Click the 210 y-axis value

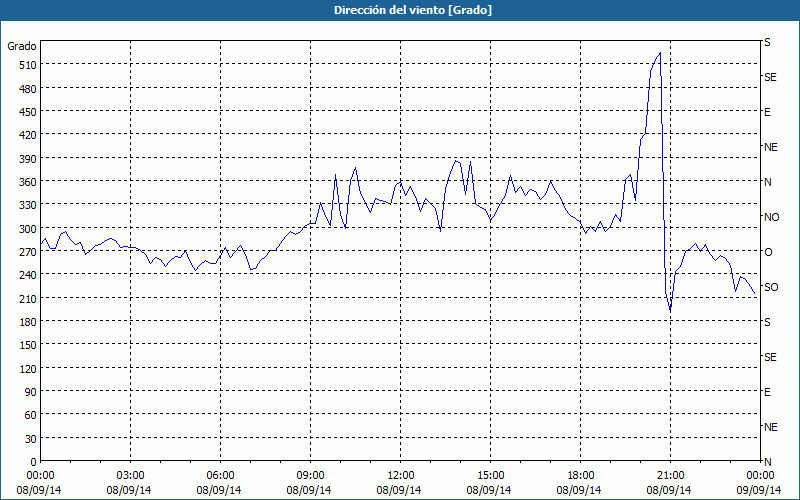click(28, 298)
